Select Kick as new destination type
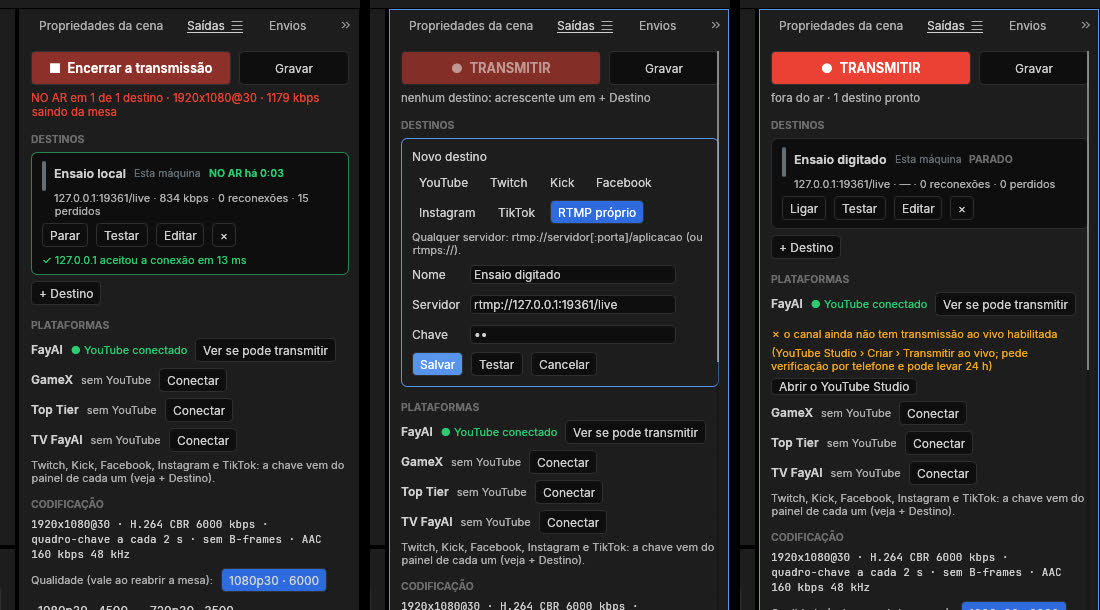The width and height of the screenshot is (1100, 610). (x=562, y=183)
